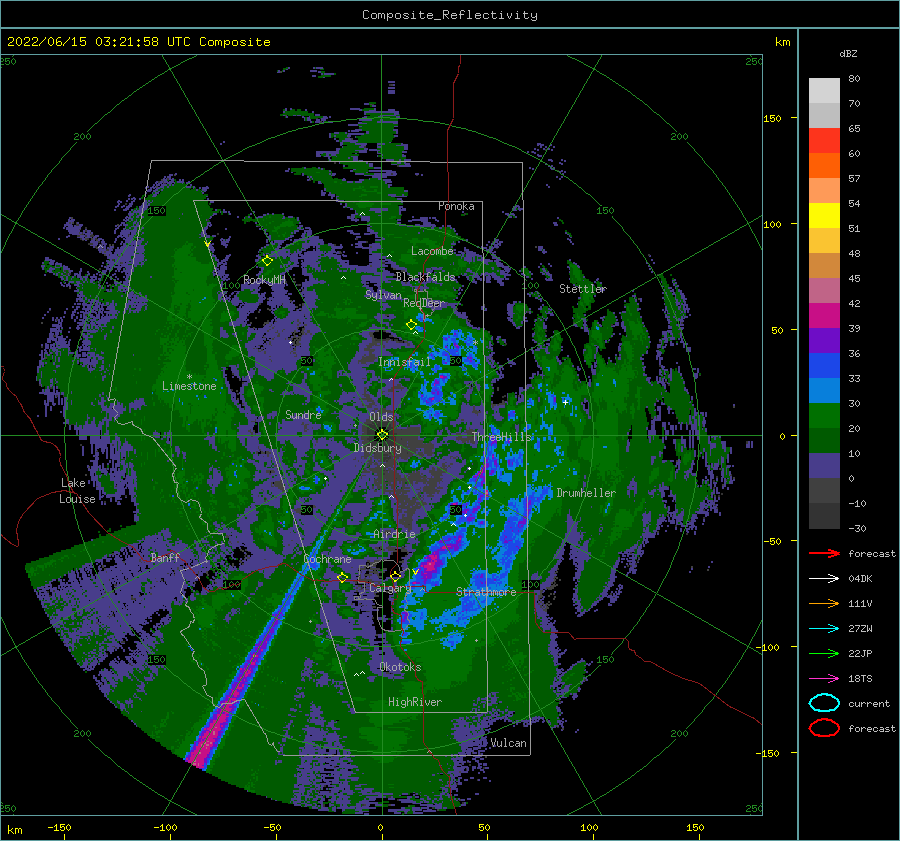
Task: Click the 04DK legend label
Action: pyautogui.click(x=860, y=579)
